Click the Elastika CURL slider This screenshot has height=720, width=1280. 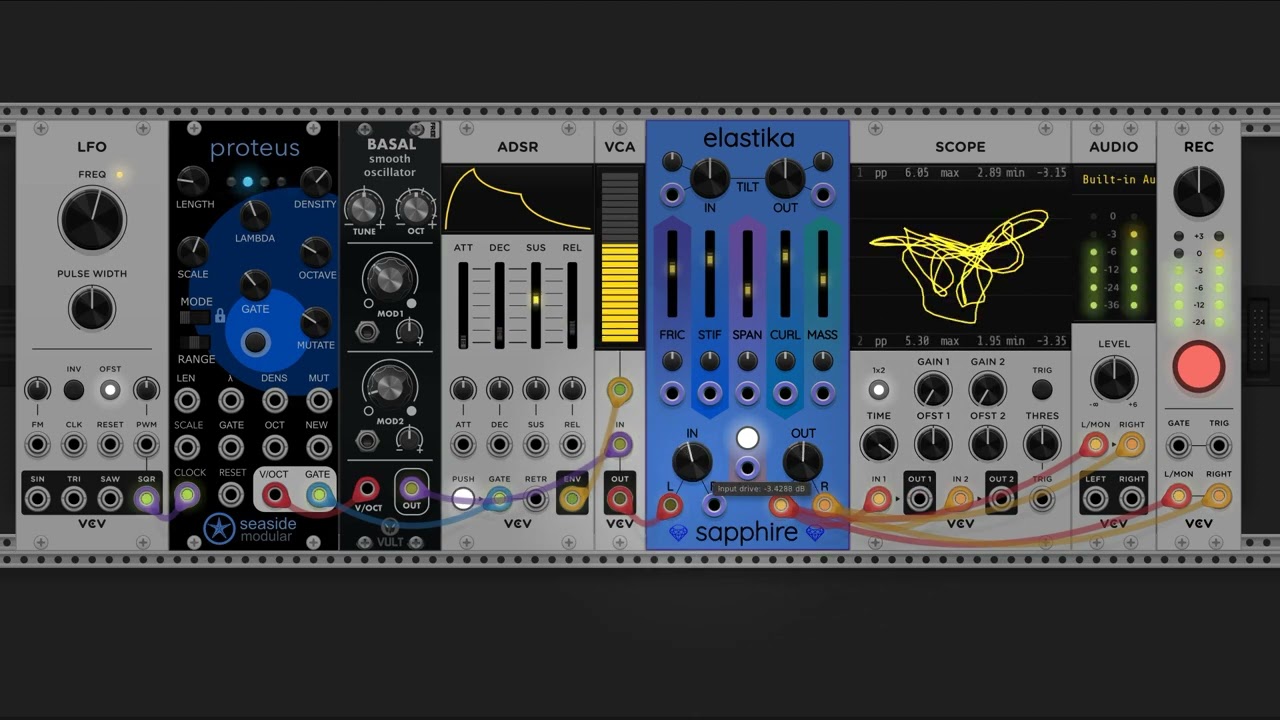click(785, 273)
